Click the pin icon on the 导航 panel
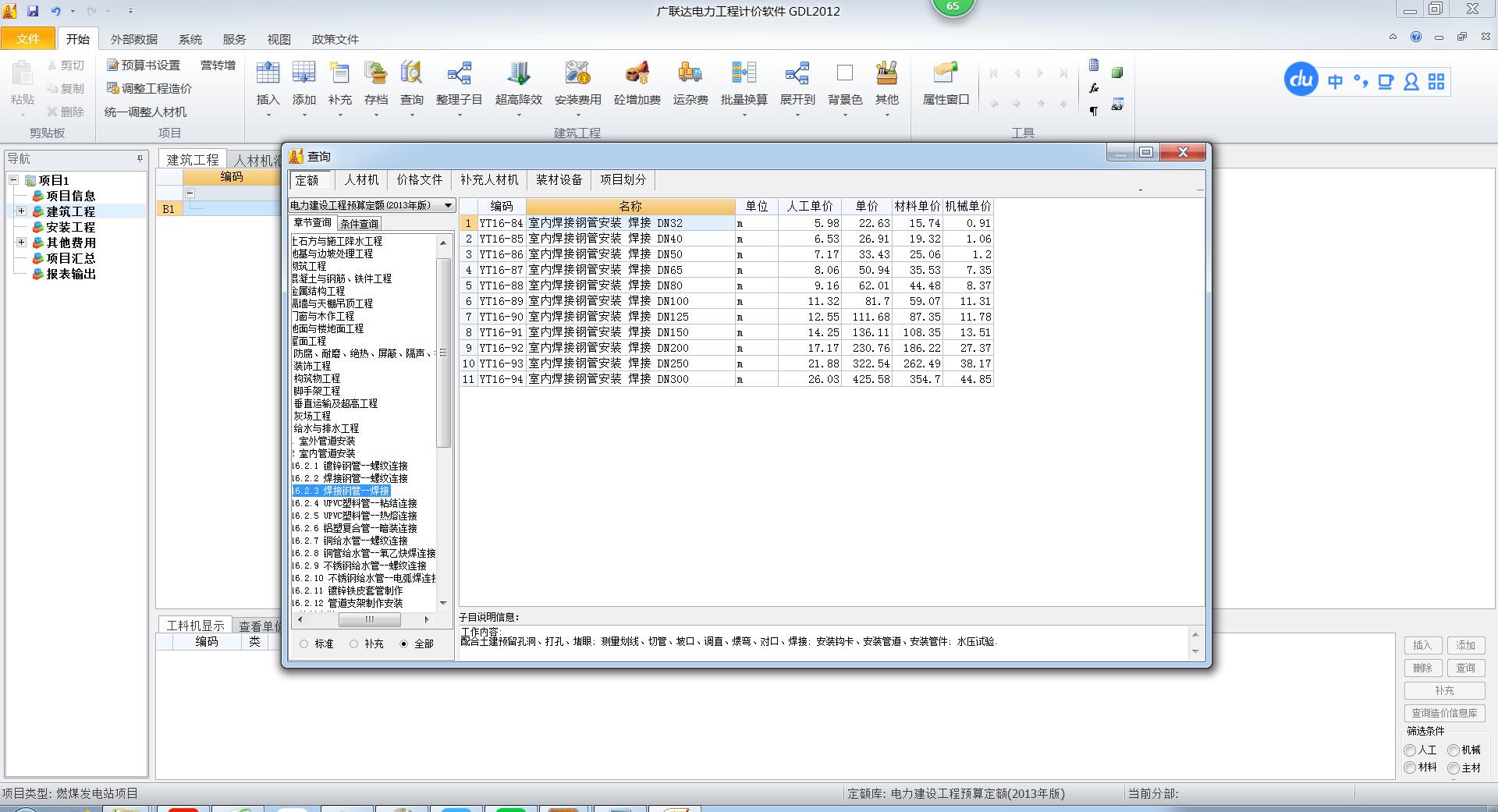The height and width of the screenshot is (812, 1498). [140, 158]
